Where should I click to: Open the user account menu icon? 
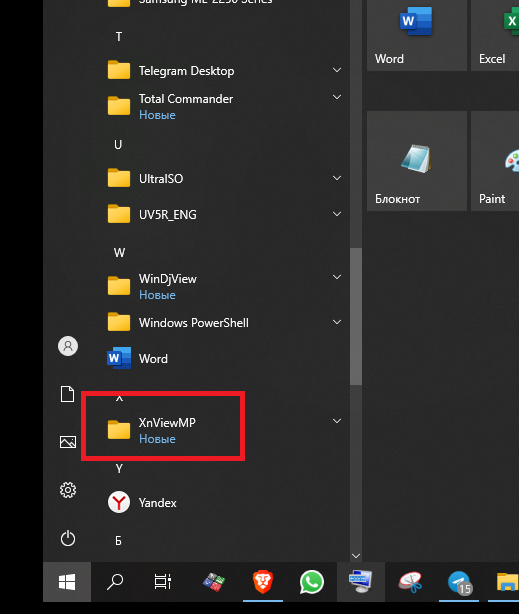click(68, 346)
